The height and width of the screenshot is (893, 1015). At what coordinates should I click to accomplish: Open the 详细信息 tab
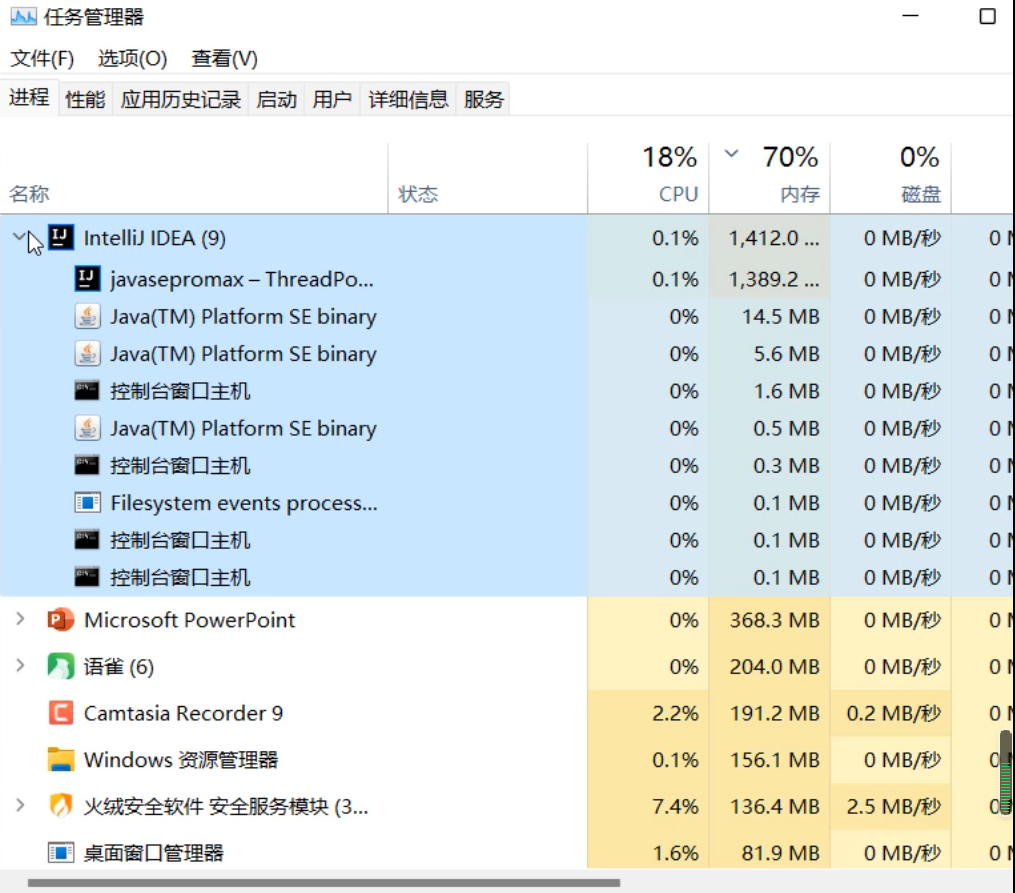click(408, 99)
